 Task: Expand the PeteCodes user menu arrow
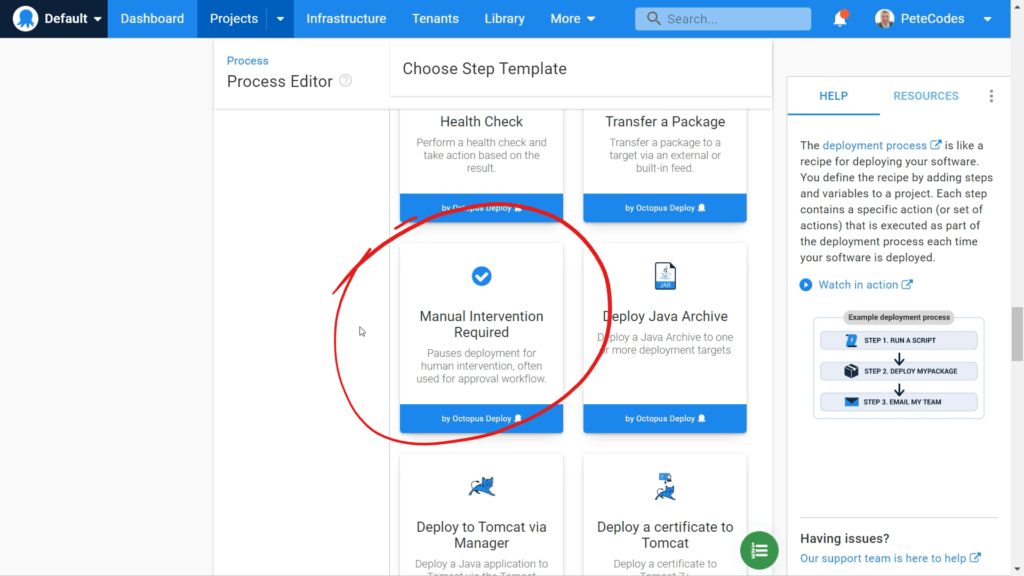(x=987, y=19)
